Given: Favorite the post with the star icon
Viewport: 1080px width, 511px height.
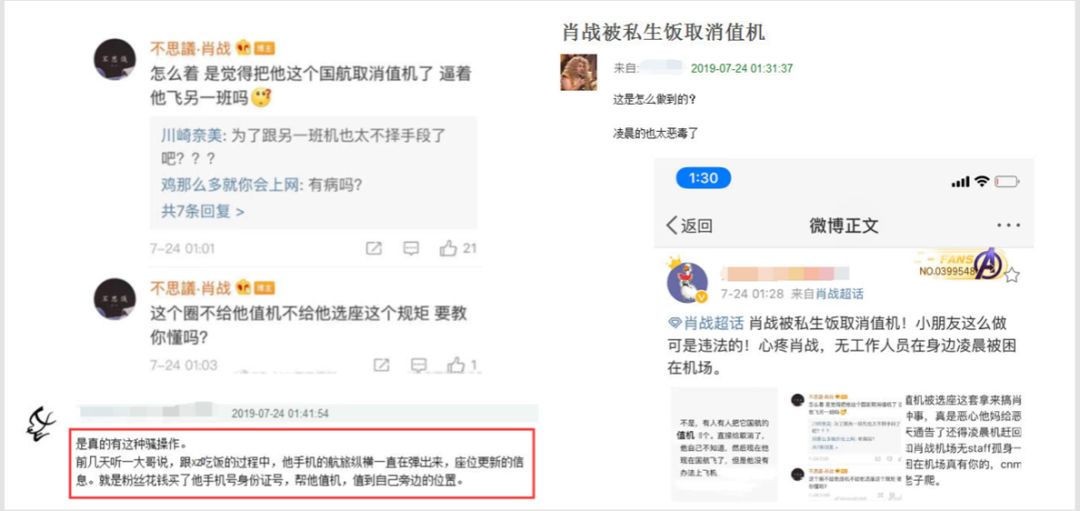Looking at the screenshot, I should pyautogui.click(x=1011, y=275).
